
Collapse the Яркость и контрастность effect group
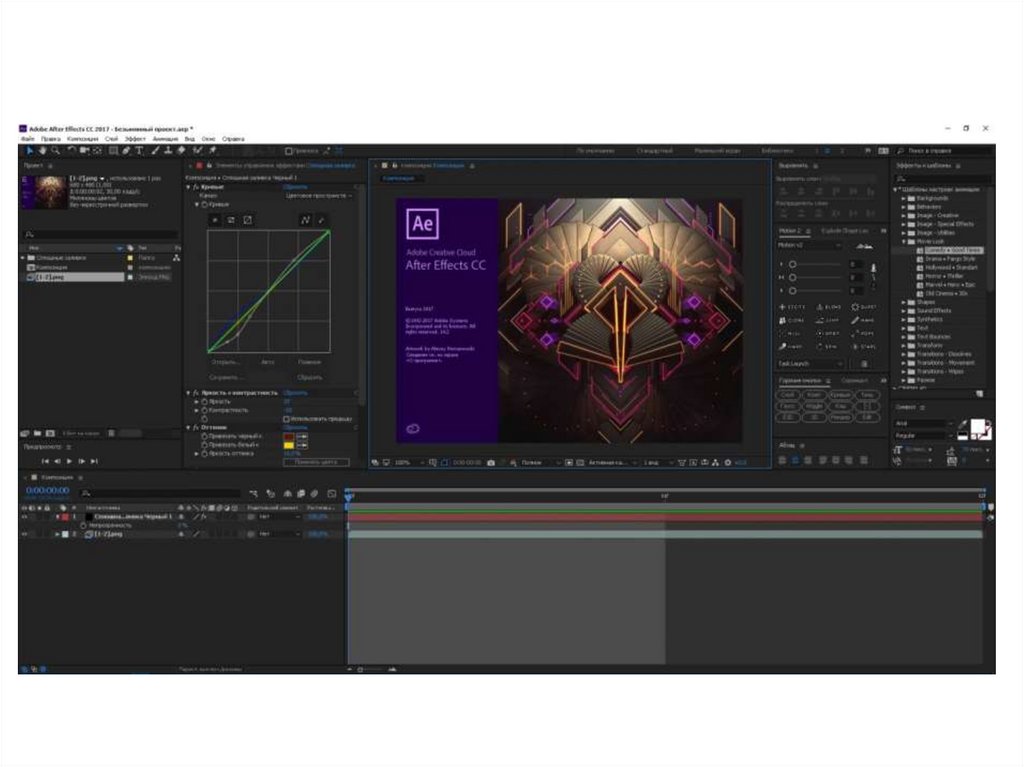188,393
